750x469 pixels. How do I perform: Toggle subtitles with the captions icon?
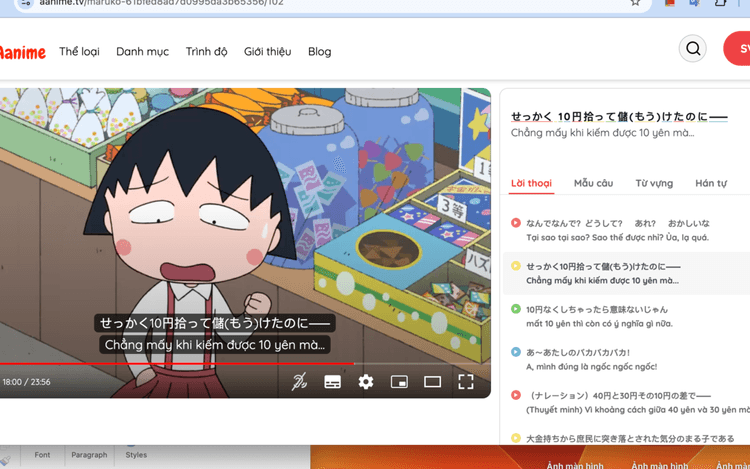point(333,382)
